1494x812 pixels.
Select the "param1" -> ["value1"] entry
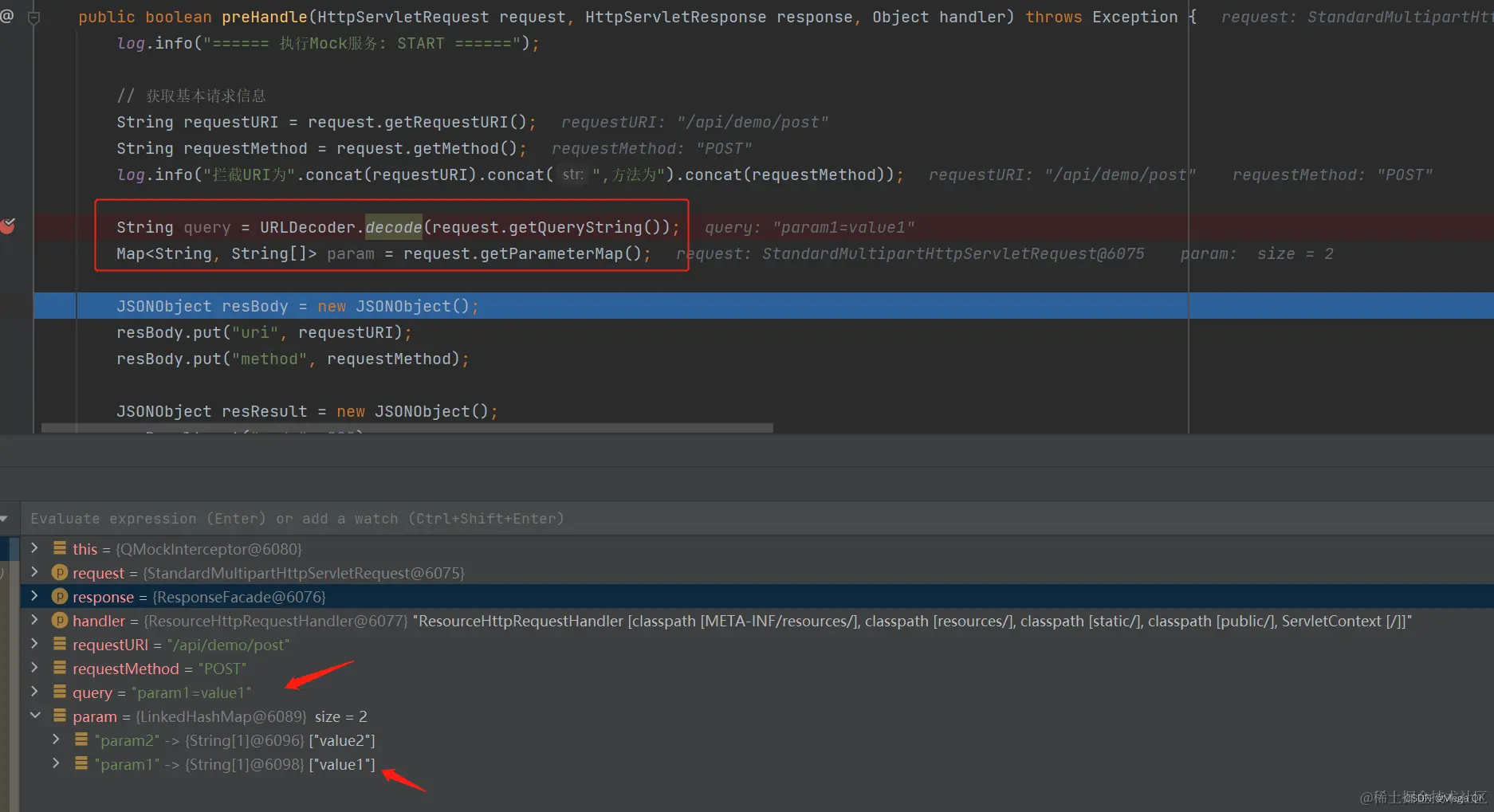click(x=756, y=764)
